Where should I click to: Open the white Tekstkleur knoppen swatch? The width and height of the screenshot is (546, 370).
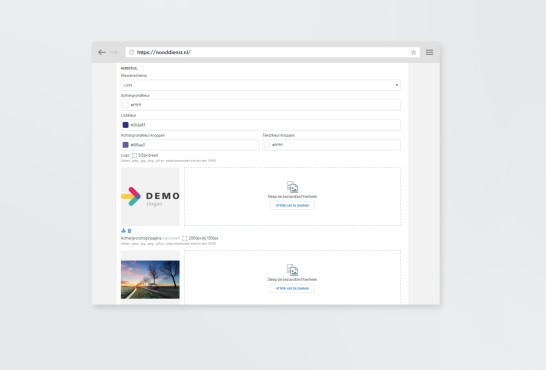point(267,145)
